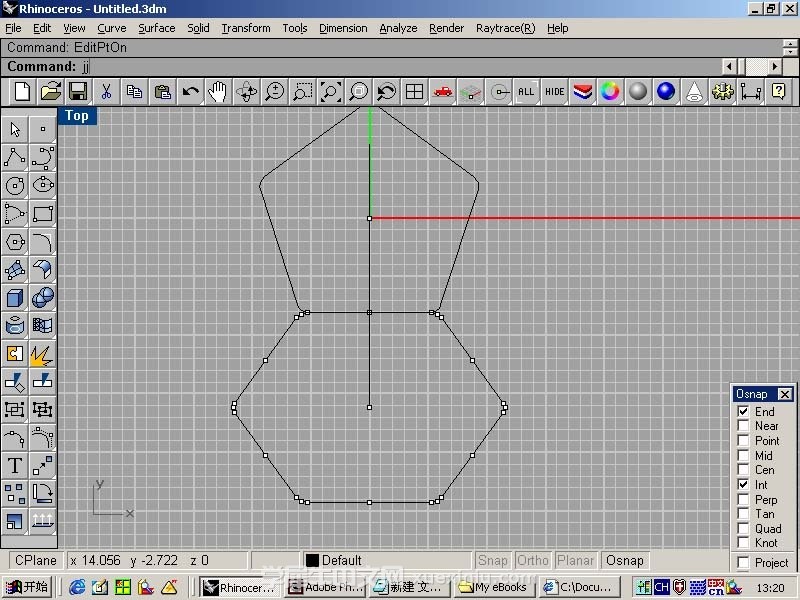Enable the Quad osnap checkbox
This screenshot has height=600, width=800.
743,528
